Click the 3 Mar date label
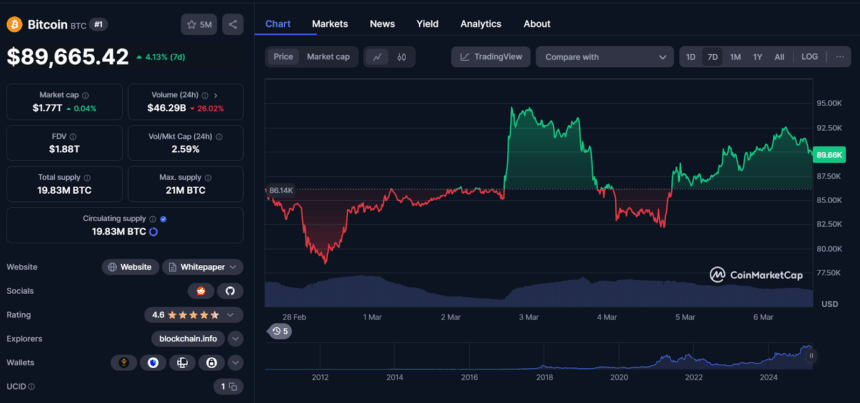 pyautogui.click(x=529, y=317)
